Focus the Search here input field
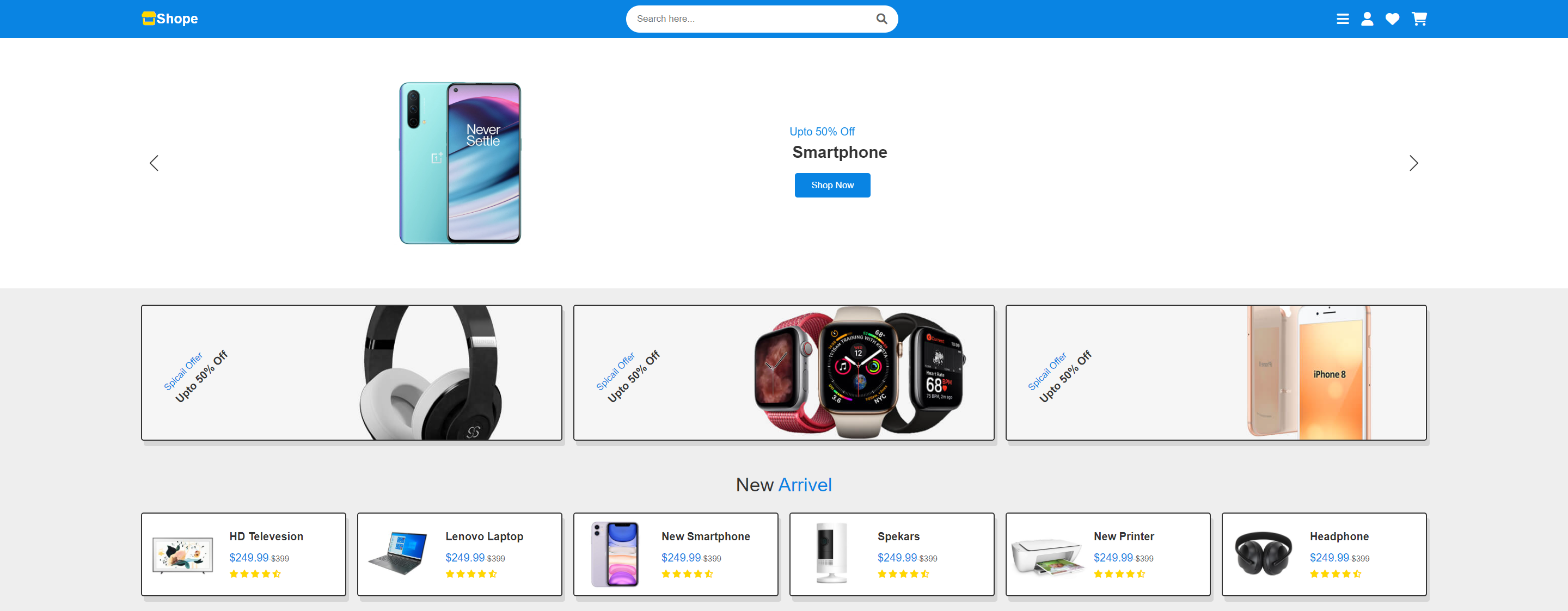Screen dimensions: 1568x611 pyautogui.click(x=752, y=19)
